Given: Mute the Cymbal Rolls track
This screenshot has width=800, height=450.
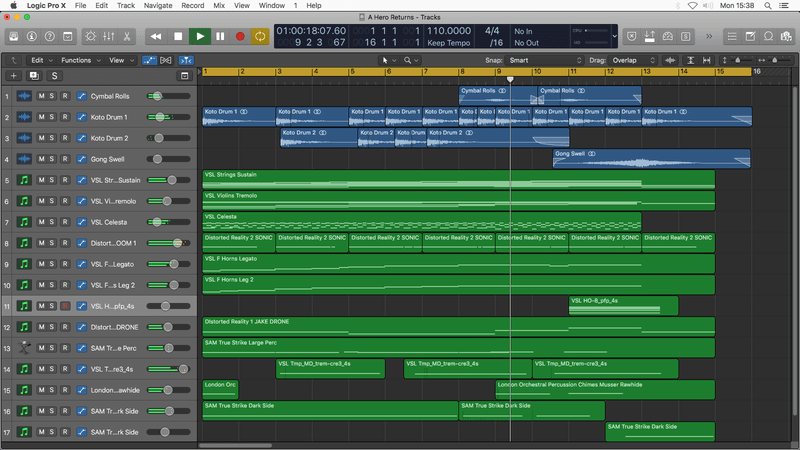Looking at the screenshot, I should pyautogui.click(x=41, y=96).
